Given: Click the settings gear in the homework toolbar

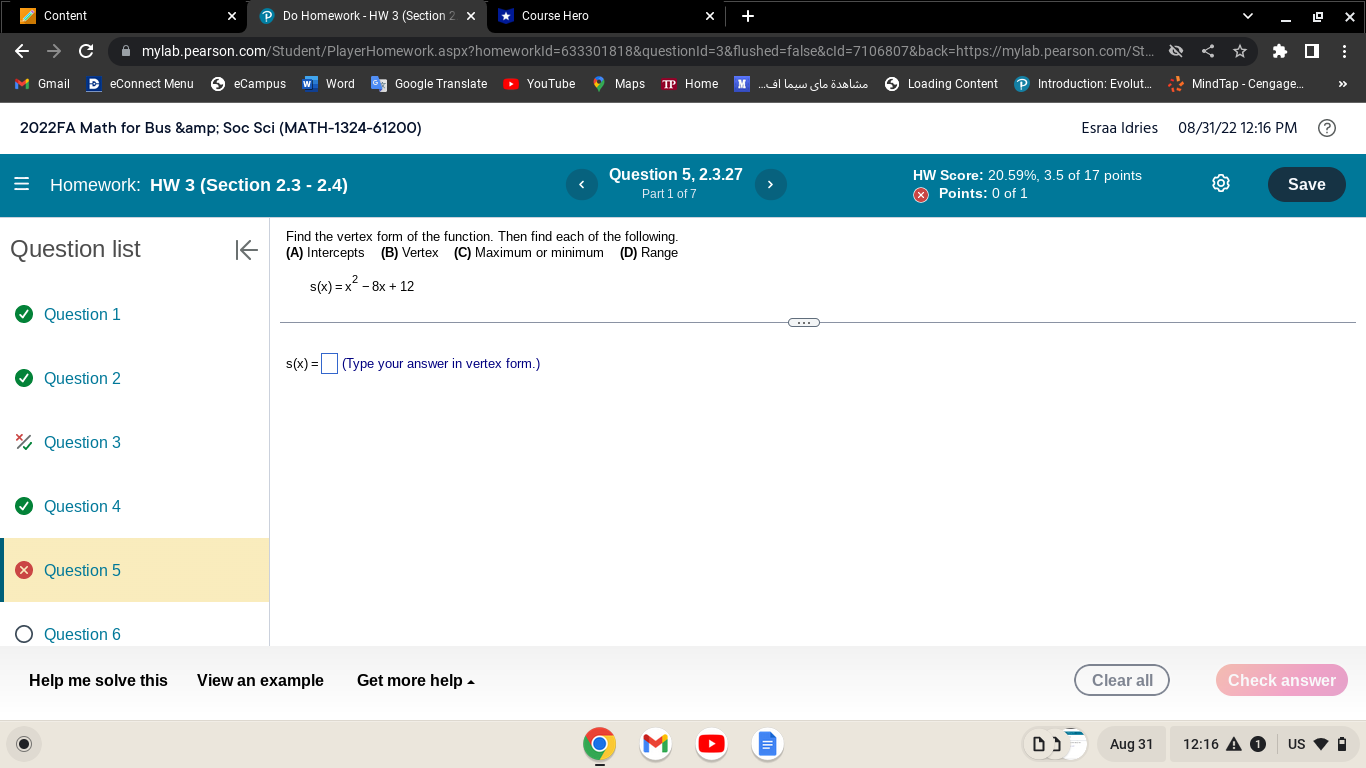Looking at the screenshot, I should coord(1220,183).
